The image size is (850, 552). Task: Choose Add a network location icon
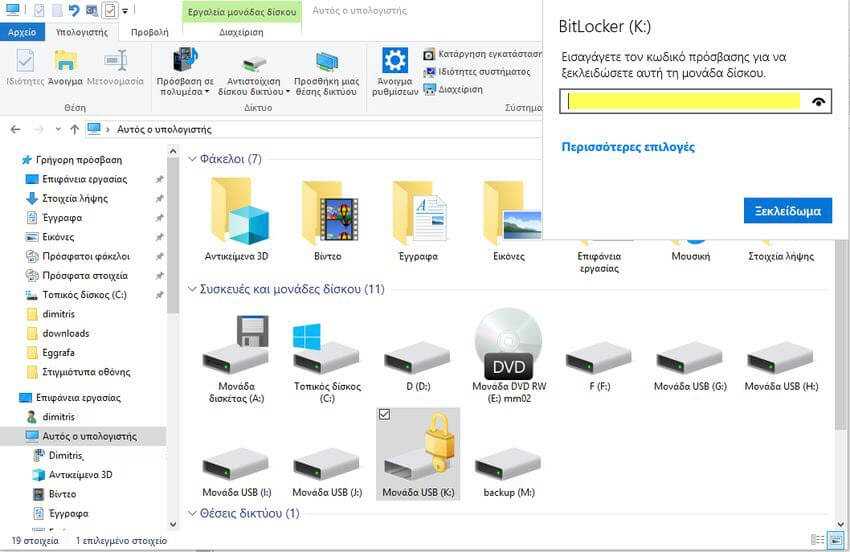[327, 63]
